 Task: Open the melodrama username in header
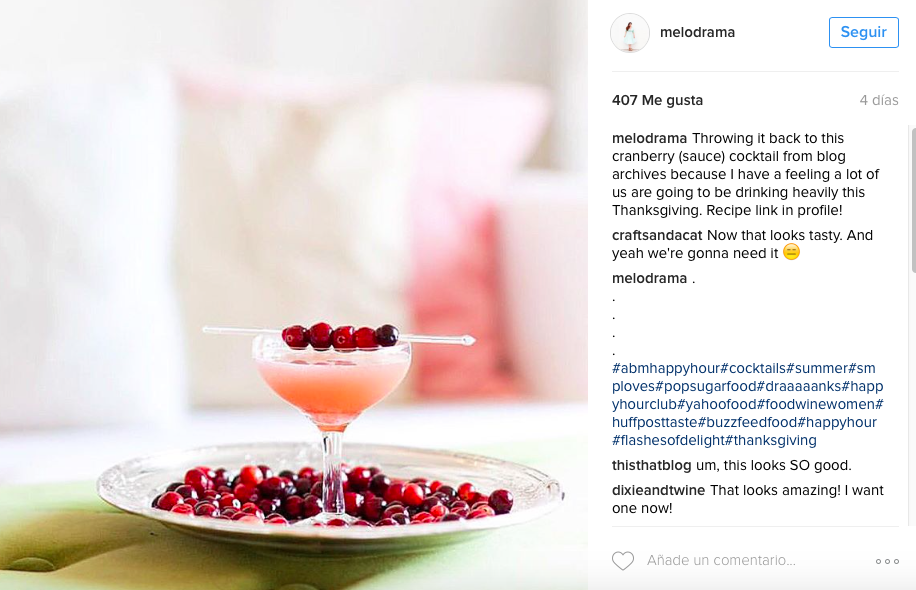coord(697,32)
